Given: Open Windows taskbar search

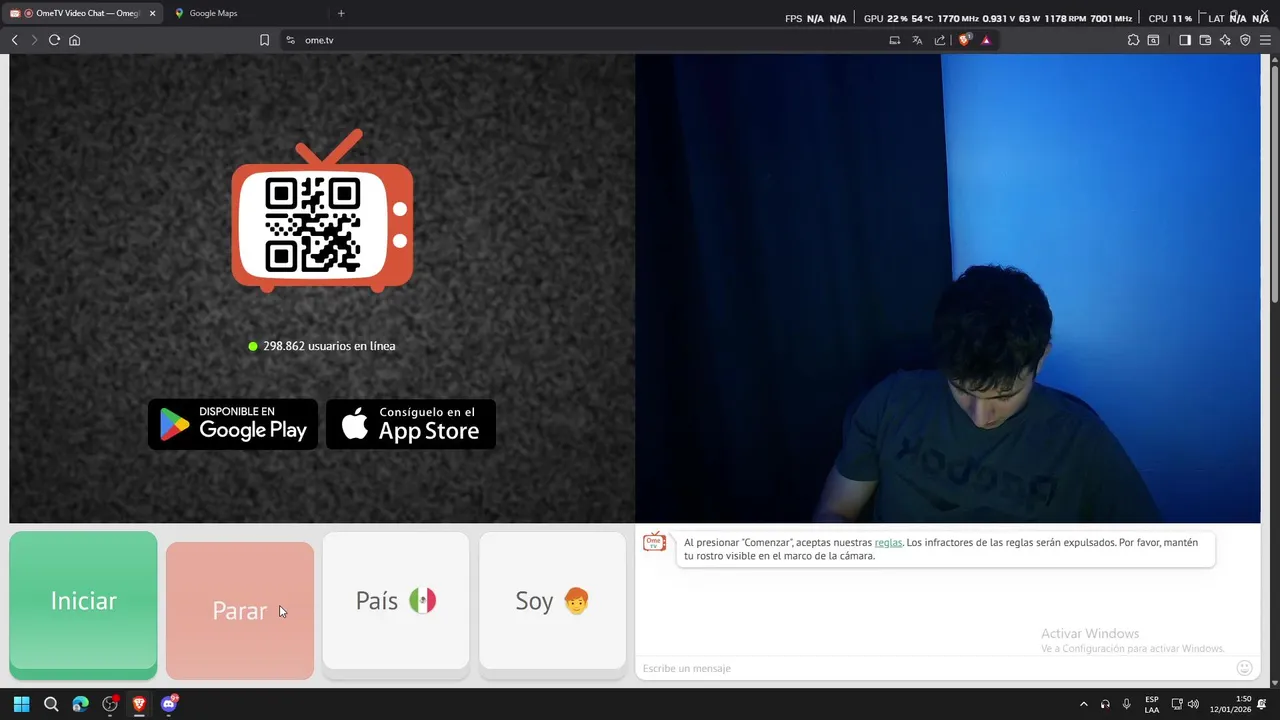Looking at the screenshot, I should click(51, 704).
